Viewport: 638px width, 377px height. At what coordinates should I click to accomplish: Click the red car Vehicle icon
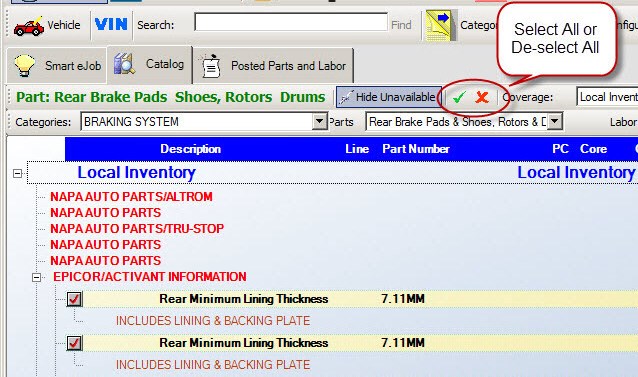tap(28, 26)
